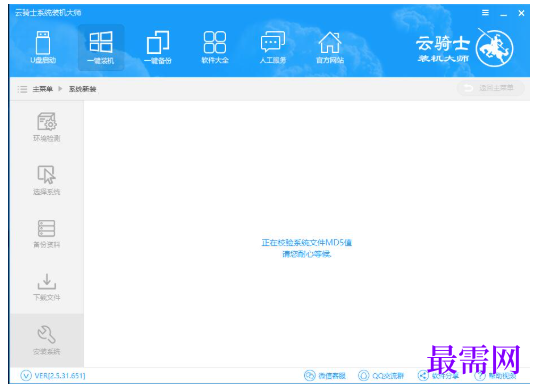Select the 安装系统 step in sidebar

47,340
